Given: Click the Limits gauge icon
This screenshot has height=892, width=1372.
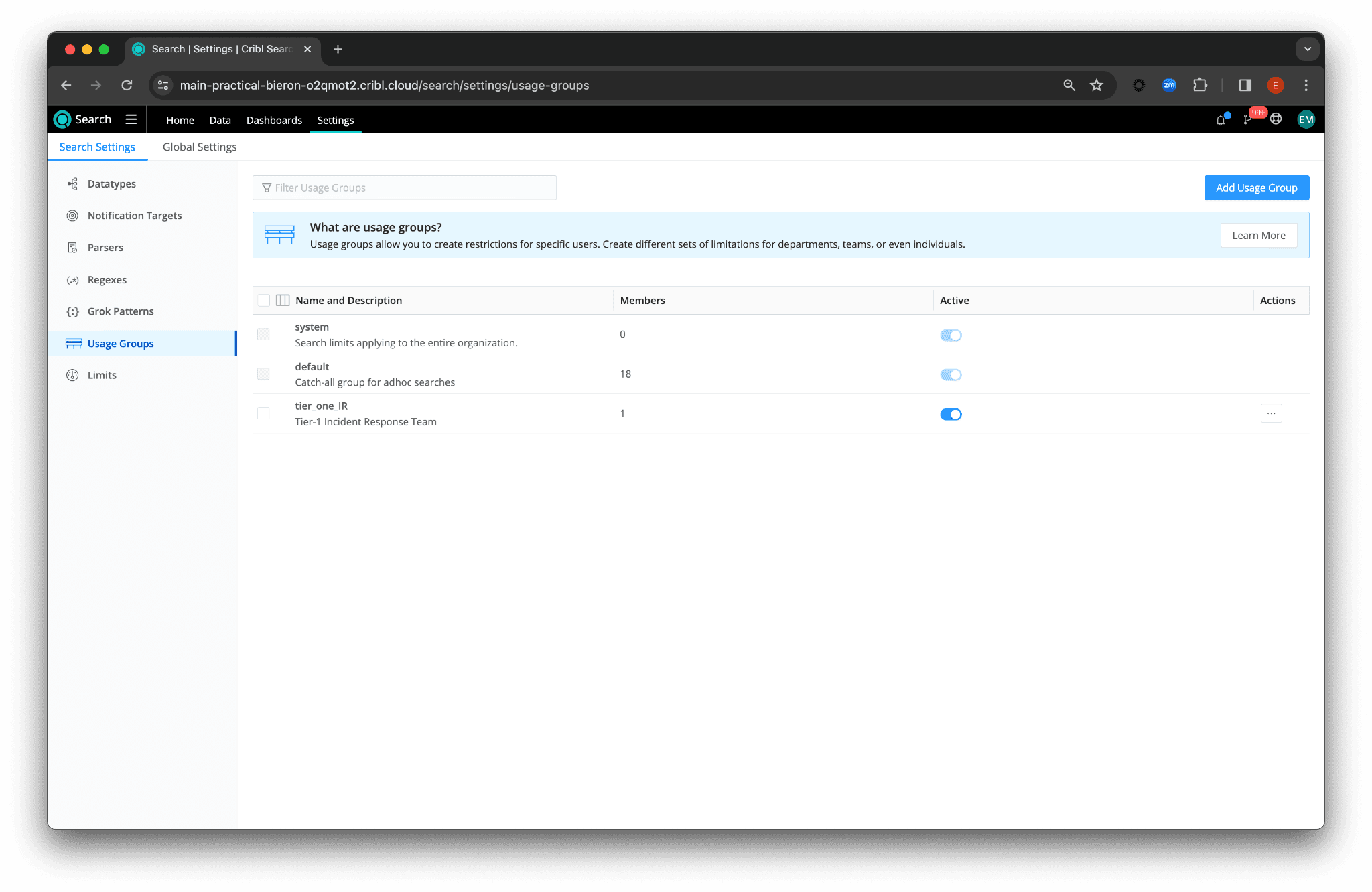Looking at the screenshot, I should point(72,375).
